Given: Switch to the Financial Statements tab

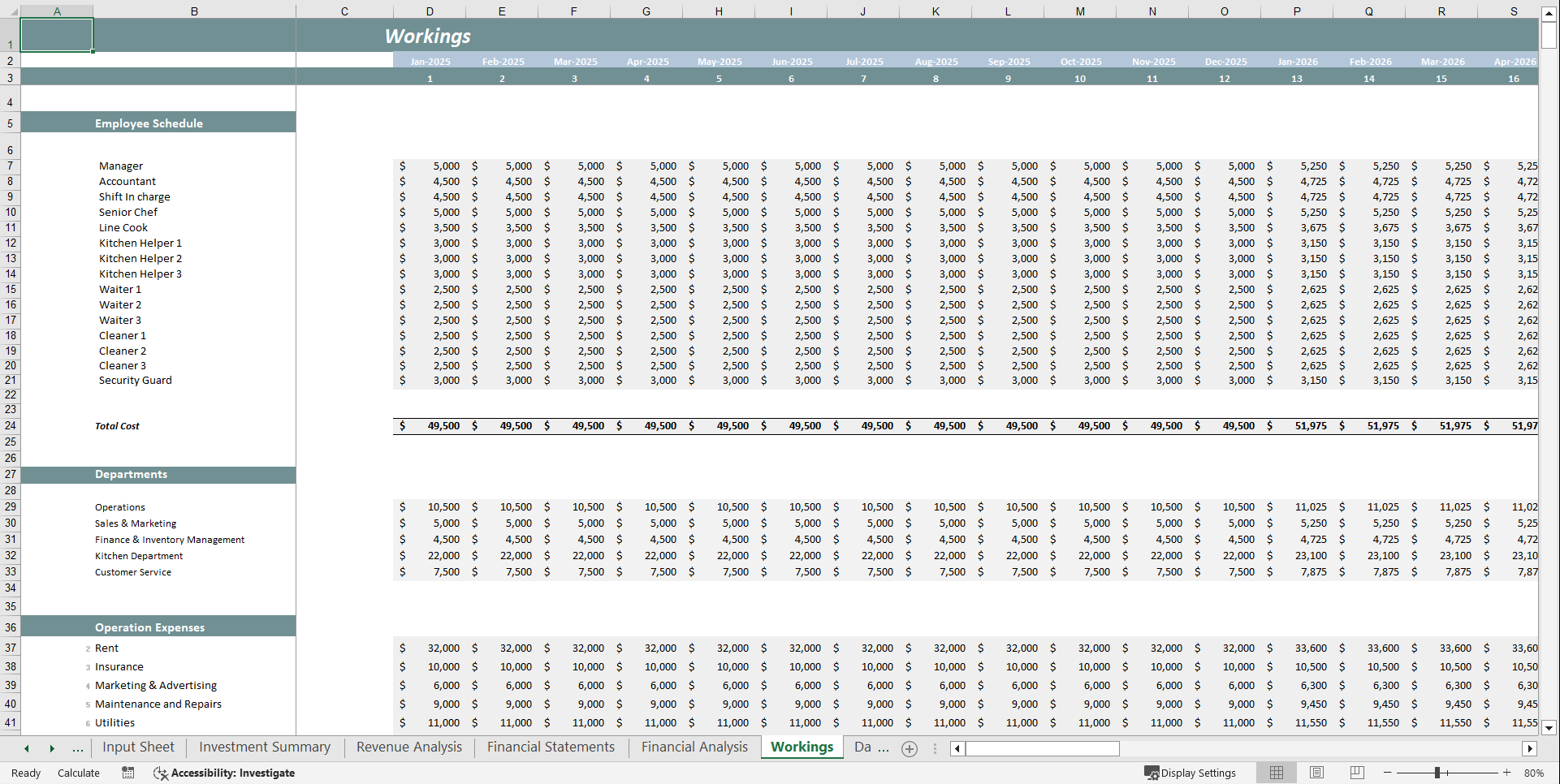Looking at the screenshot, I should [551, 747].
